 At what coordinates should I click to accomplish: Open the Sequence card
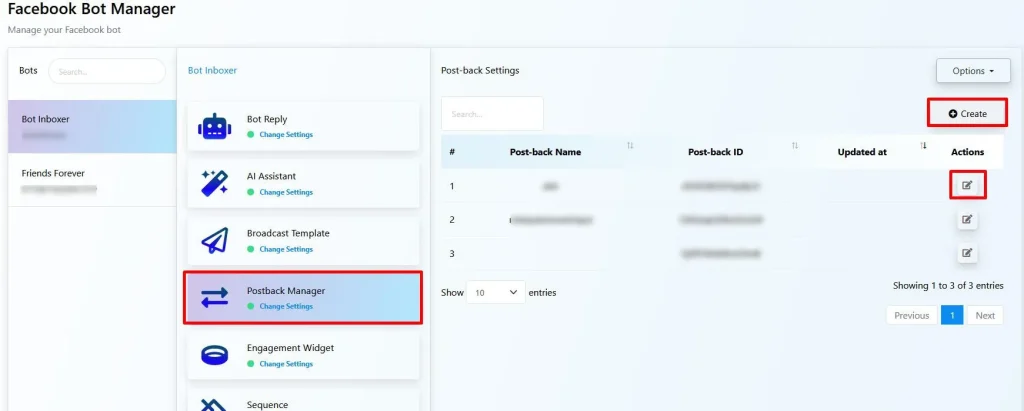304,400
